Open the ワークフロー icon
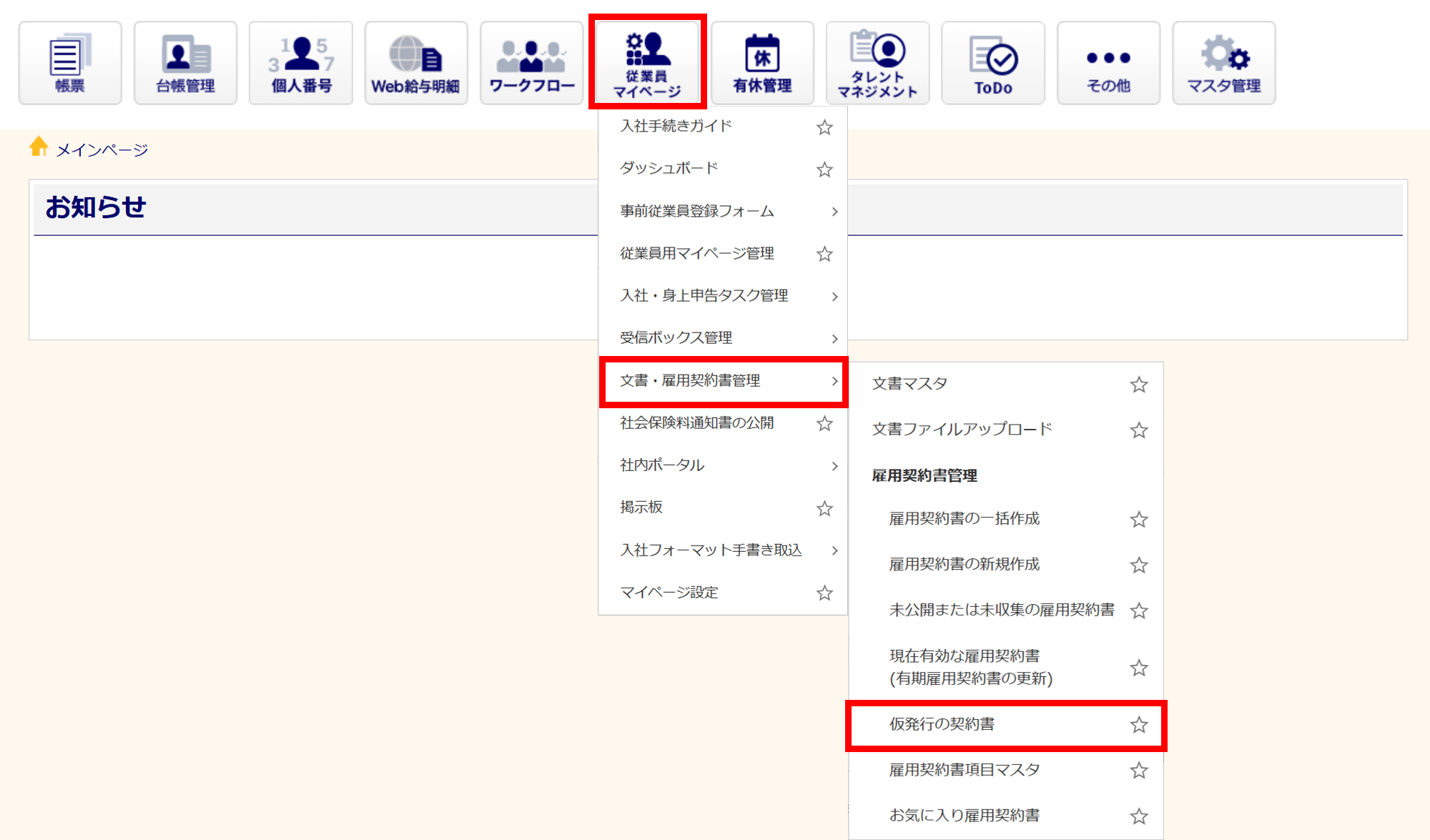 point(531,63)
